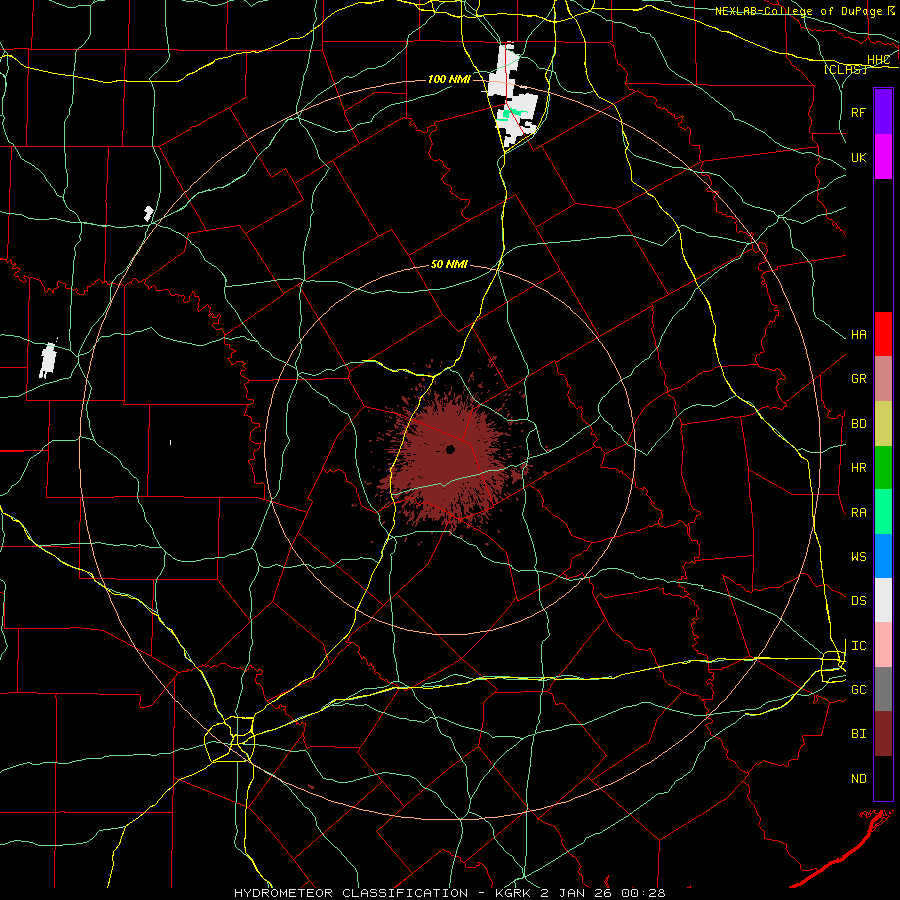Click the green rain pixels inside northern echo
Screen dimensions: 900x900
[x=513, y=114]
